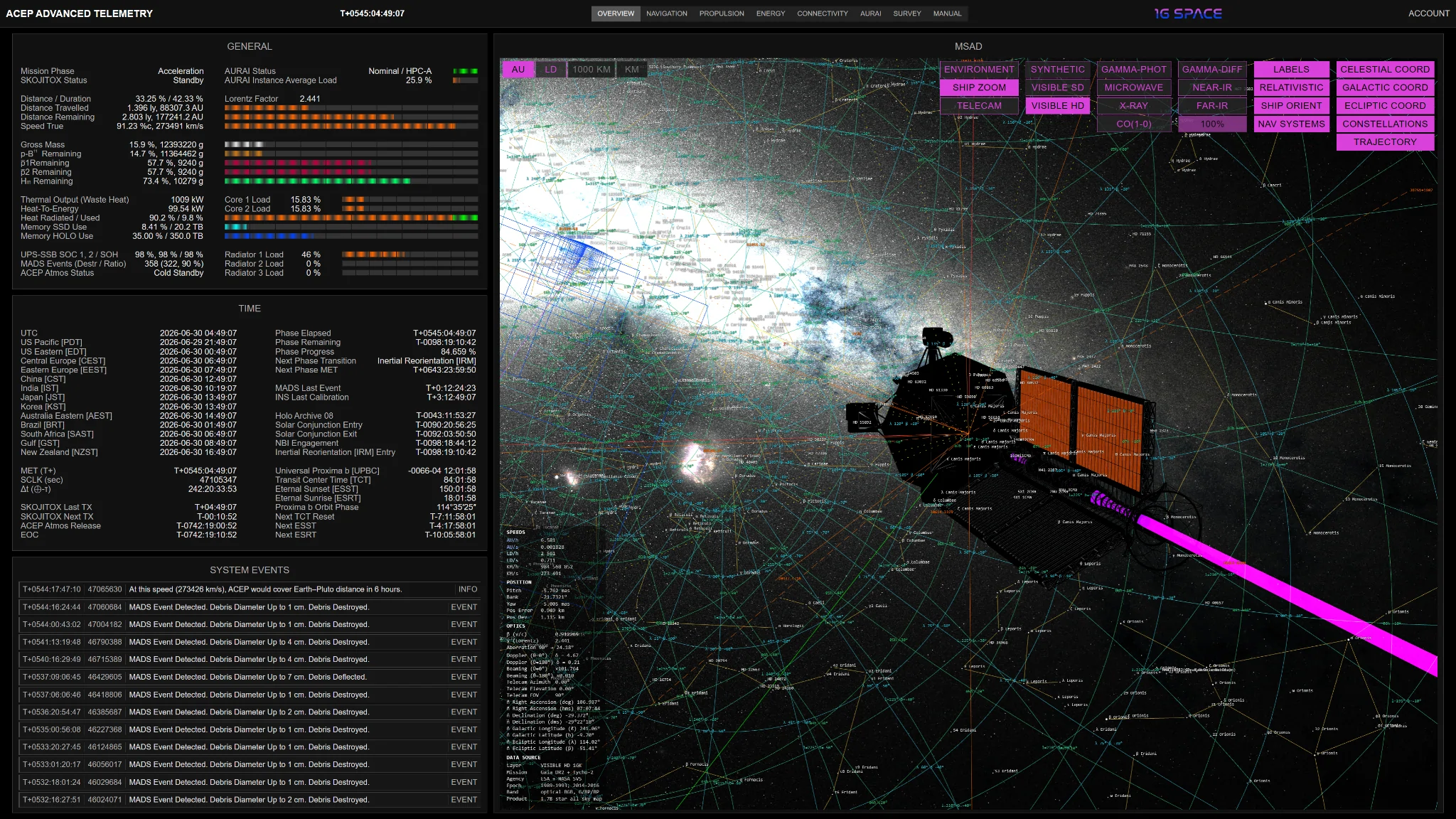
Task: Open the PROPULSION tab
Action: [722, 14]
